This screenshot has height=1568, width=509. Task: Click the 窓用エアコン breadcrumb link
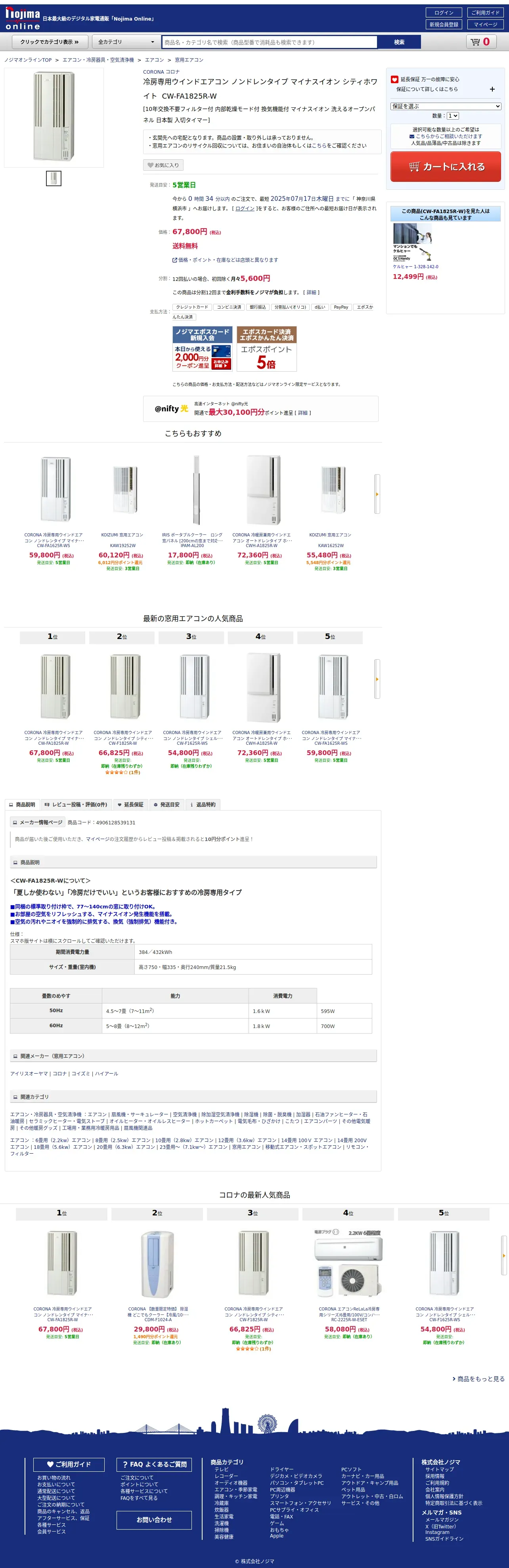coord(189,60)
